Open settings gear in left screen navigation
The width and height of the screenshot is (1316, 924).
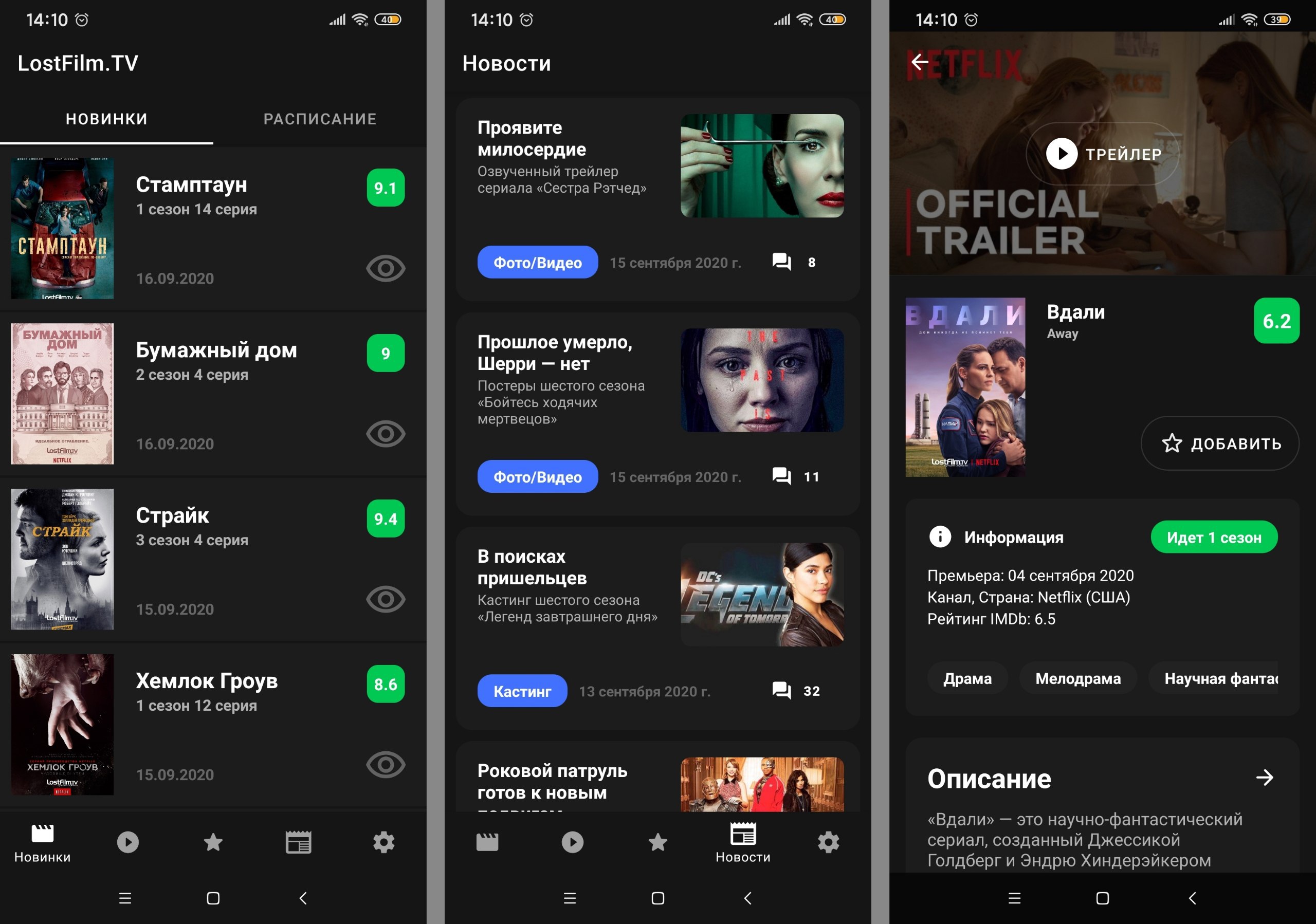383,842
